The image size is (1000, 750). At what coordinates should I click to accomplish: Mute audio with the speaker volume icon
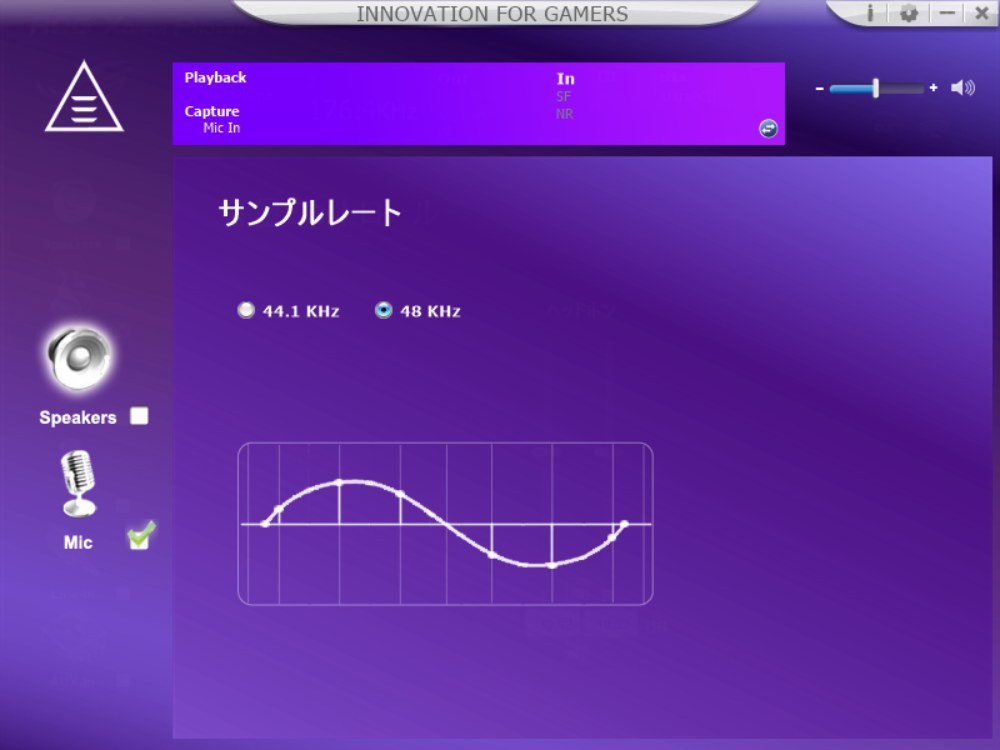click(962, 88)
